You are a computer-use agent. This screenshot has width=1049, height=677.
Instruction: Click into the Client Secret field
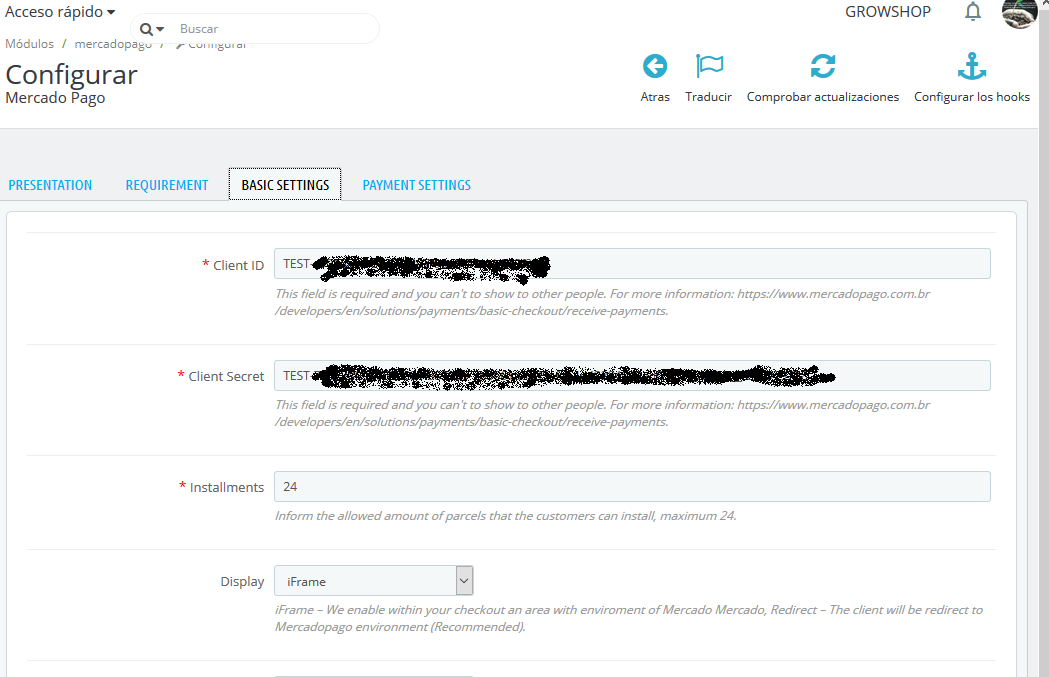pos(632,375)
